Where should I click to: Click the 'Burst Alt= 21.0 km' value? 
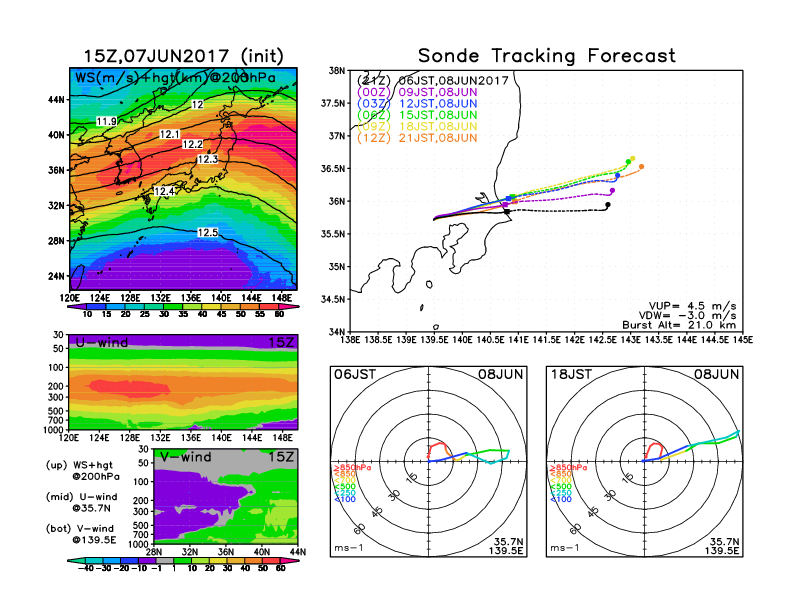[679, 325]
